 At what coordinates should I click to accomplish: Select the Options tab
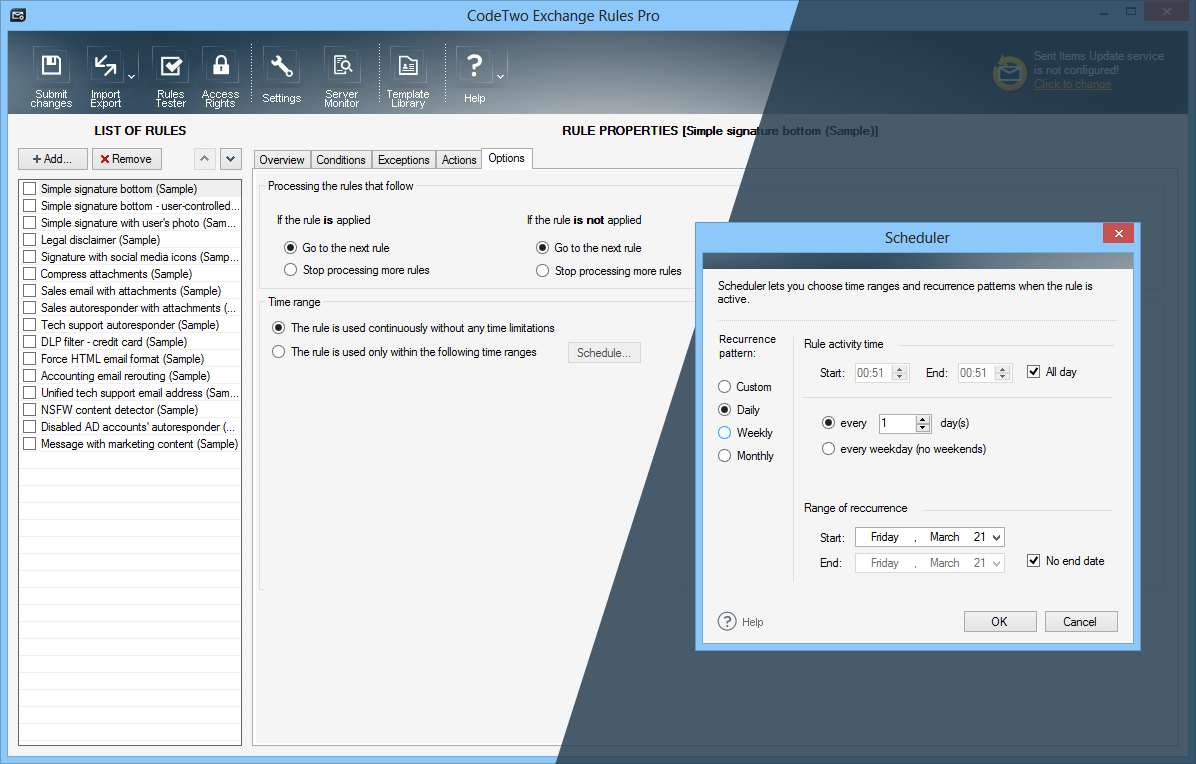(x=506, y=158)
